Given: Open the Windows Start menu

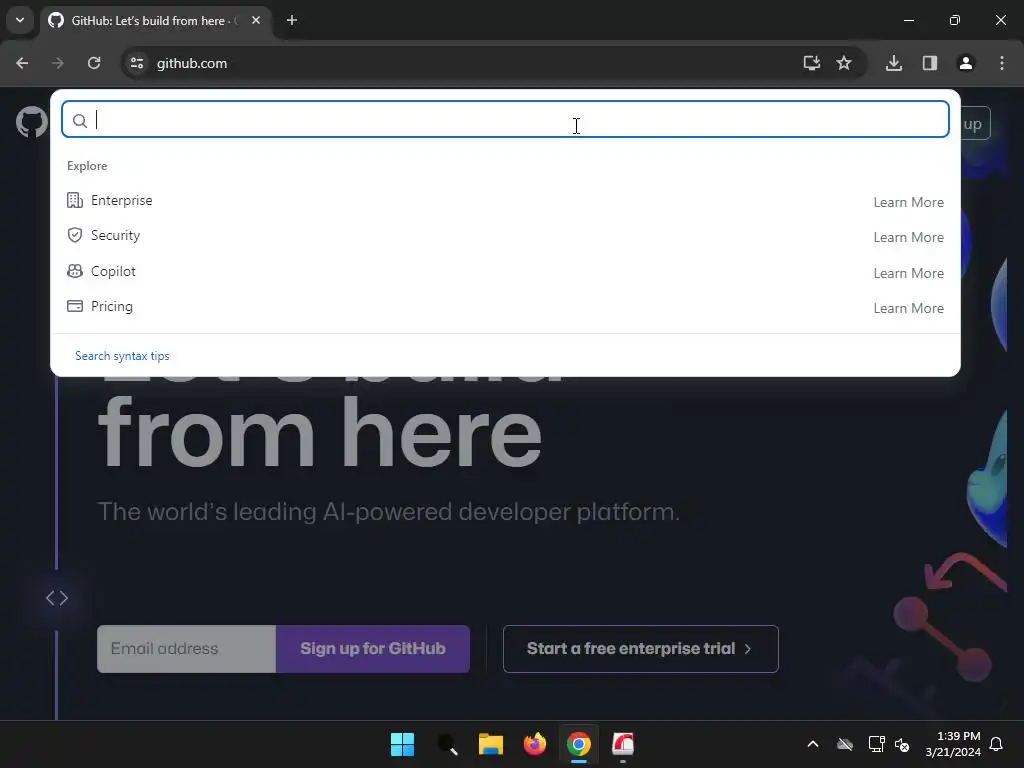Looking at the screenshot, I should [x=402, y=744].
